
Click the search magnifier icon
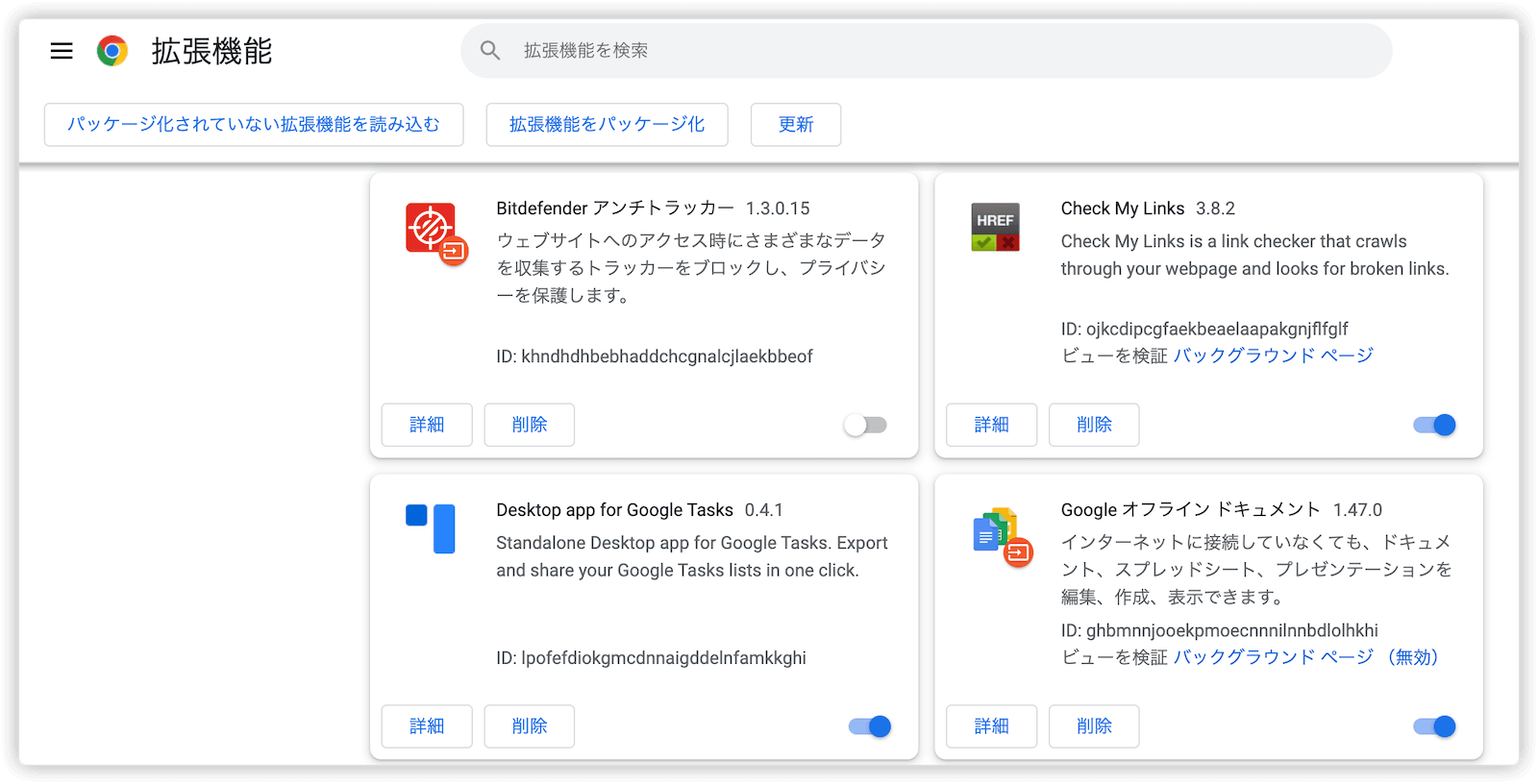[x=490, y=50]
